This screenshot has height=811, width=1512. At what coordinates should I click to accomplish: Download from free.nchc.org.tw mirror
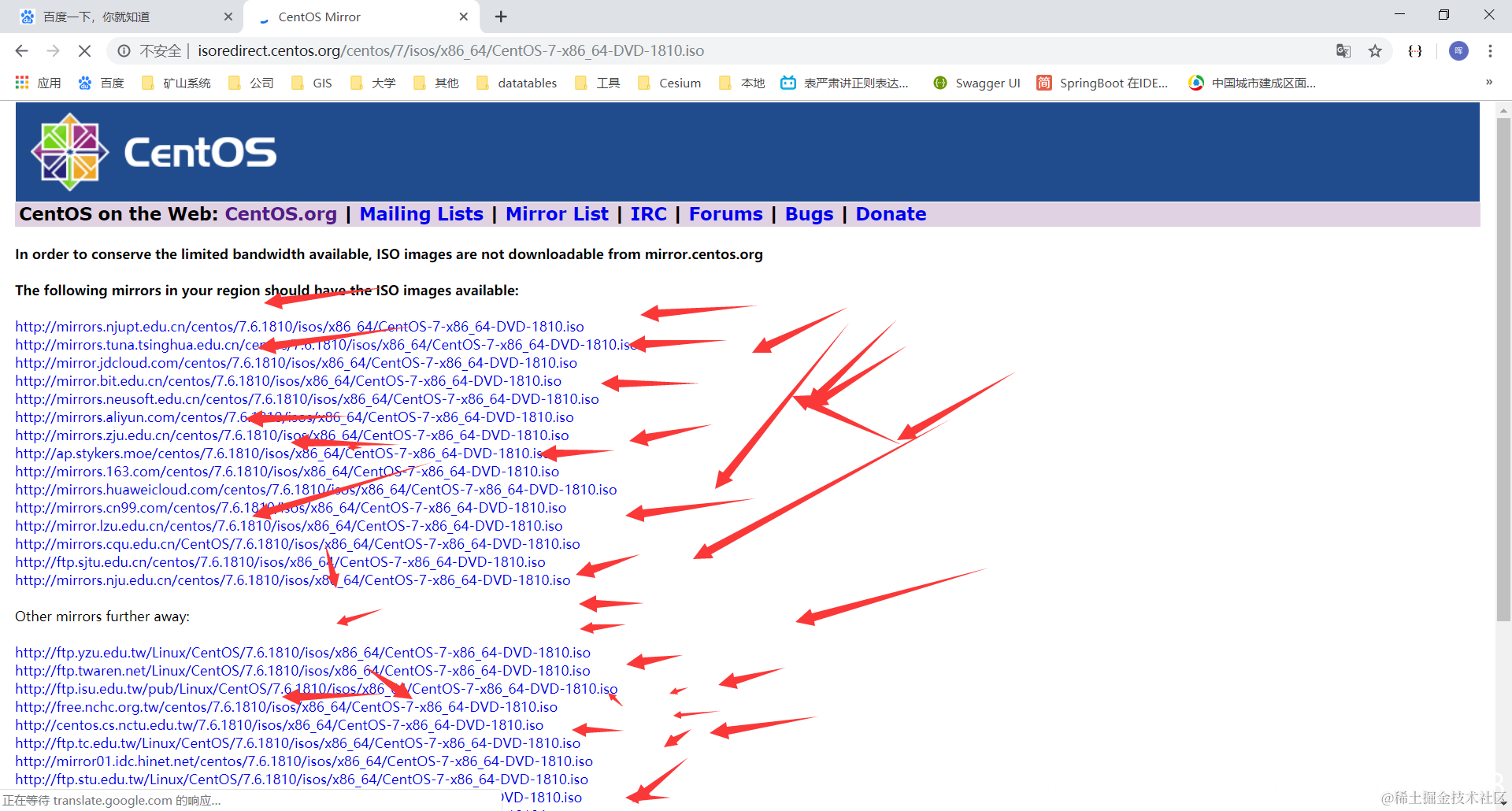pos(287,707)
